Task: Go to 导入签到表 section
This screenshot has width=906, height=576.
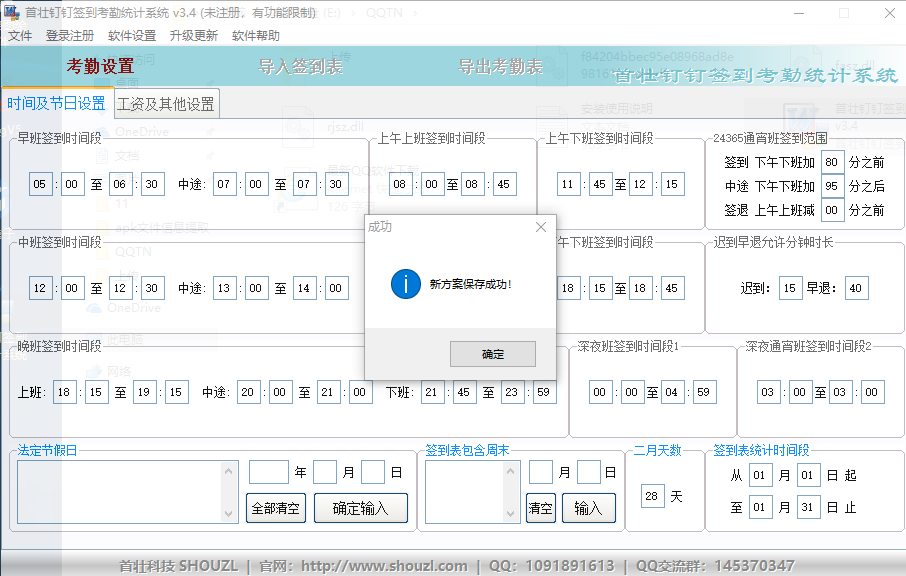Action: tap(300, 67)
